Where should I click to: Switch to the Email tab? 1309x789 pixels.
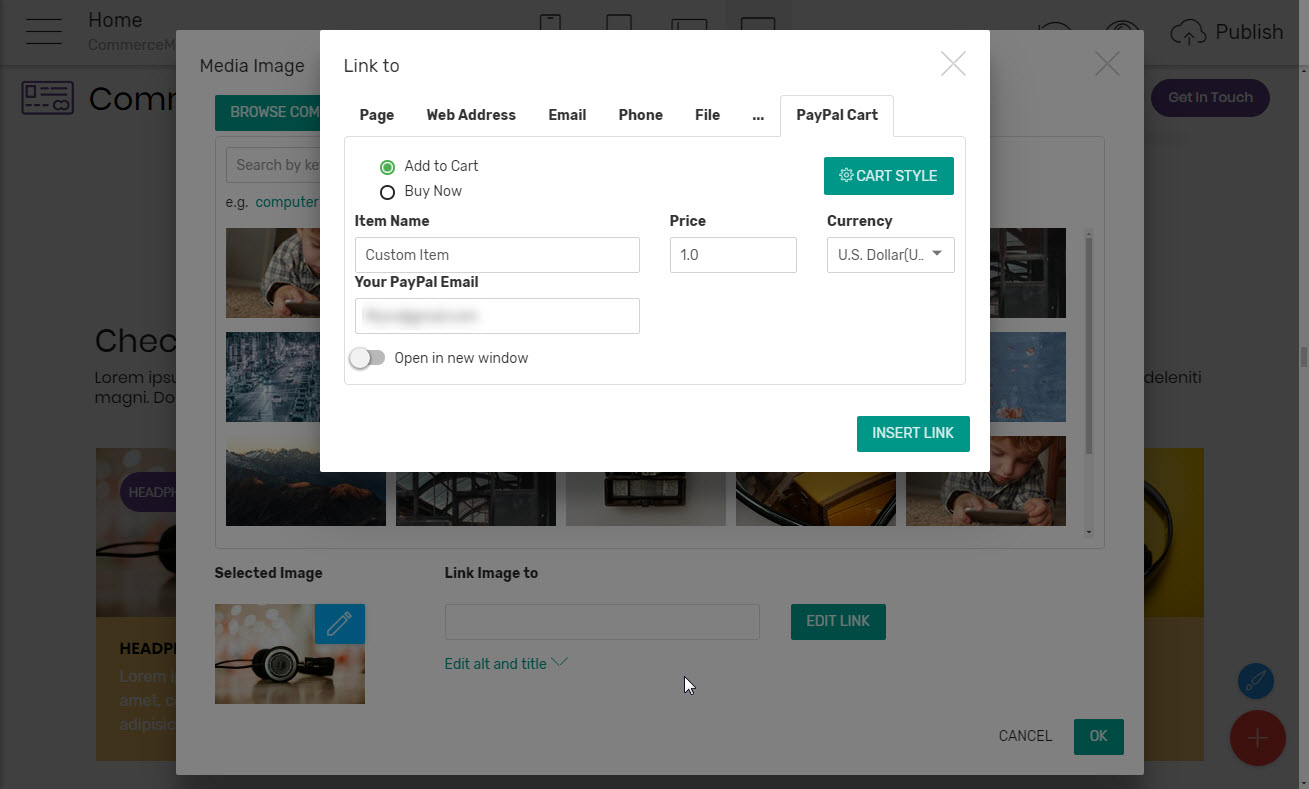(567, 115)
